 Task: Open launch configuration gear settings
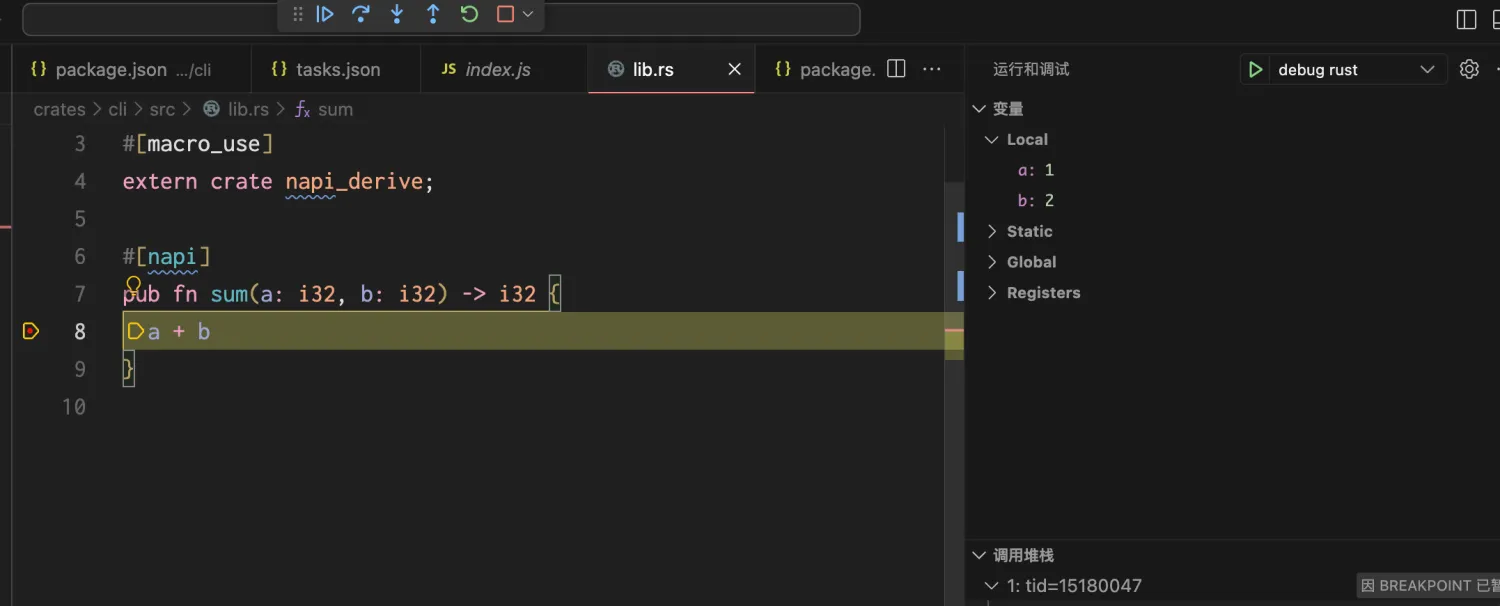[1468, 69]
